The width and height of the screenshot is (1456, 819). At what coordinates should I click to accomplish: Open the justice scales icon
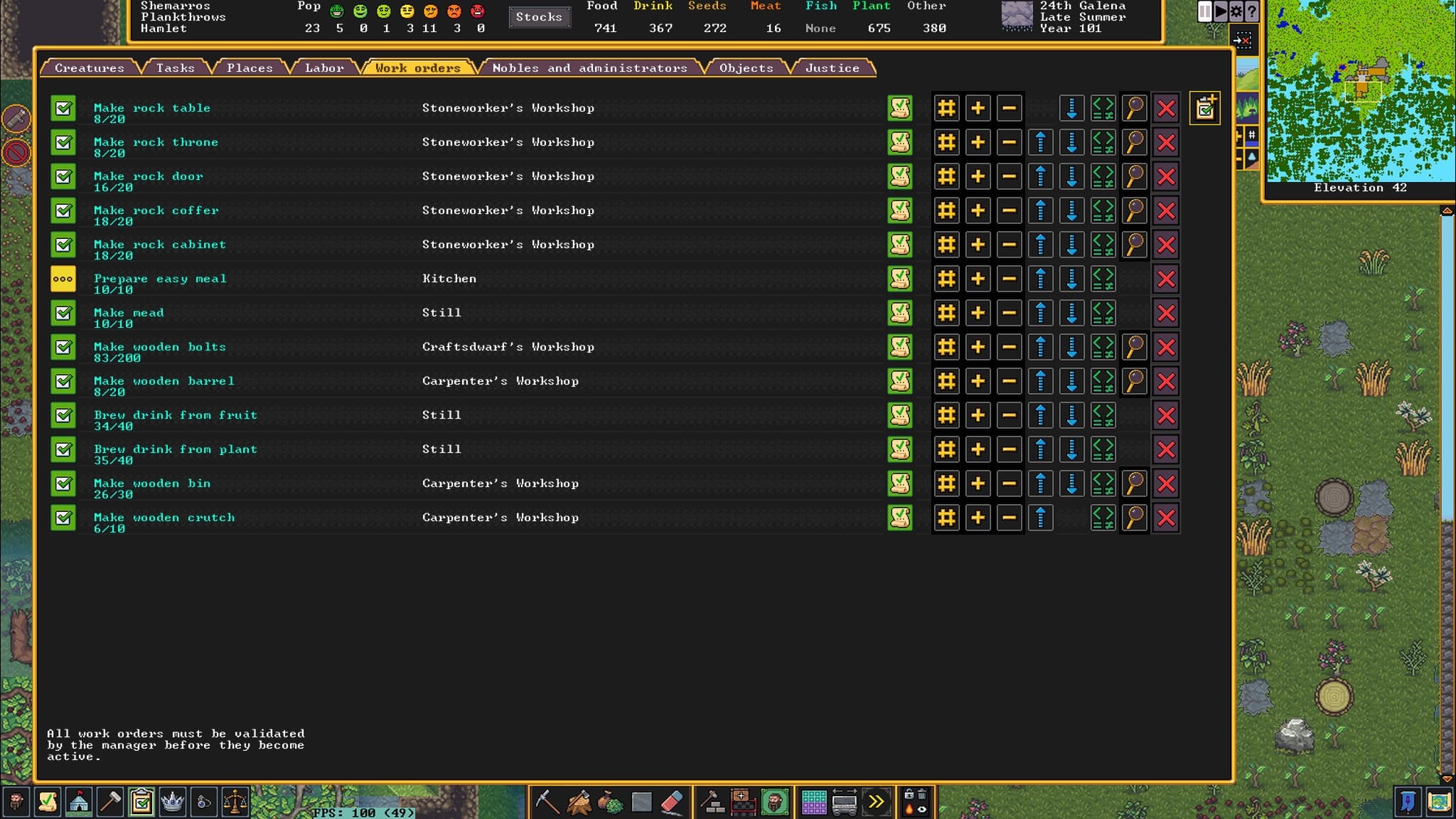point(235,803)
